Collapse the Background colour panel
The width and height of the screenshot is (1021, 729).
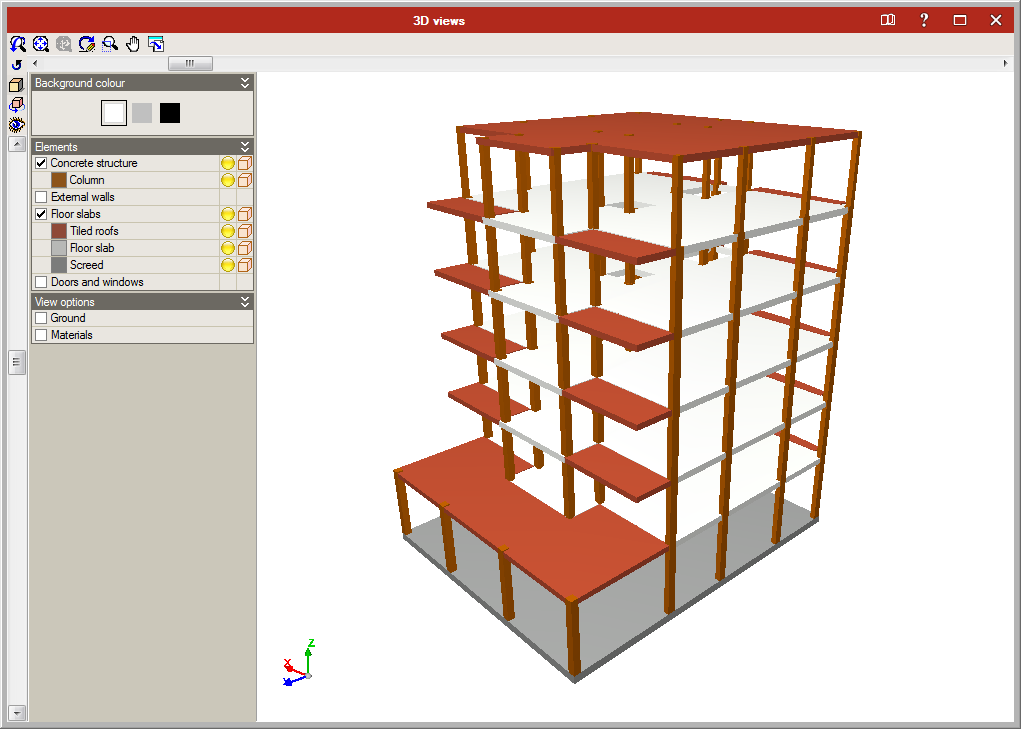point(245,83)
